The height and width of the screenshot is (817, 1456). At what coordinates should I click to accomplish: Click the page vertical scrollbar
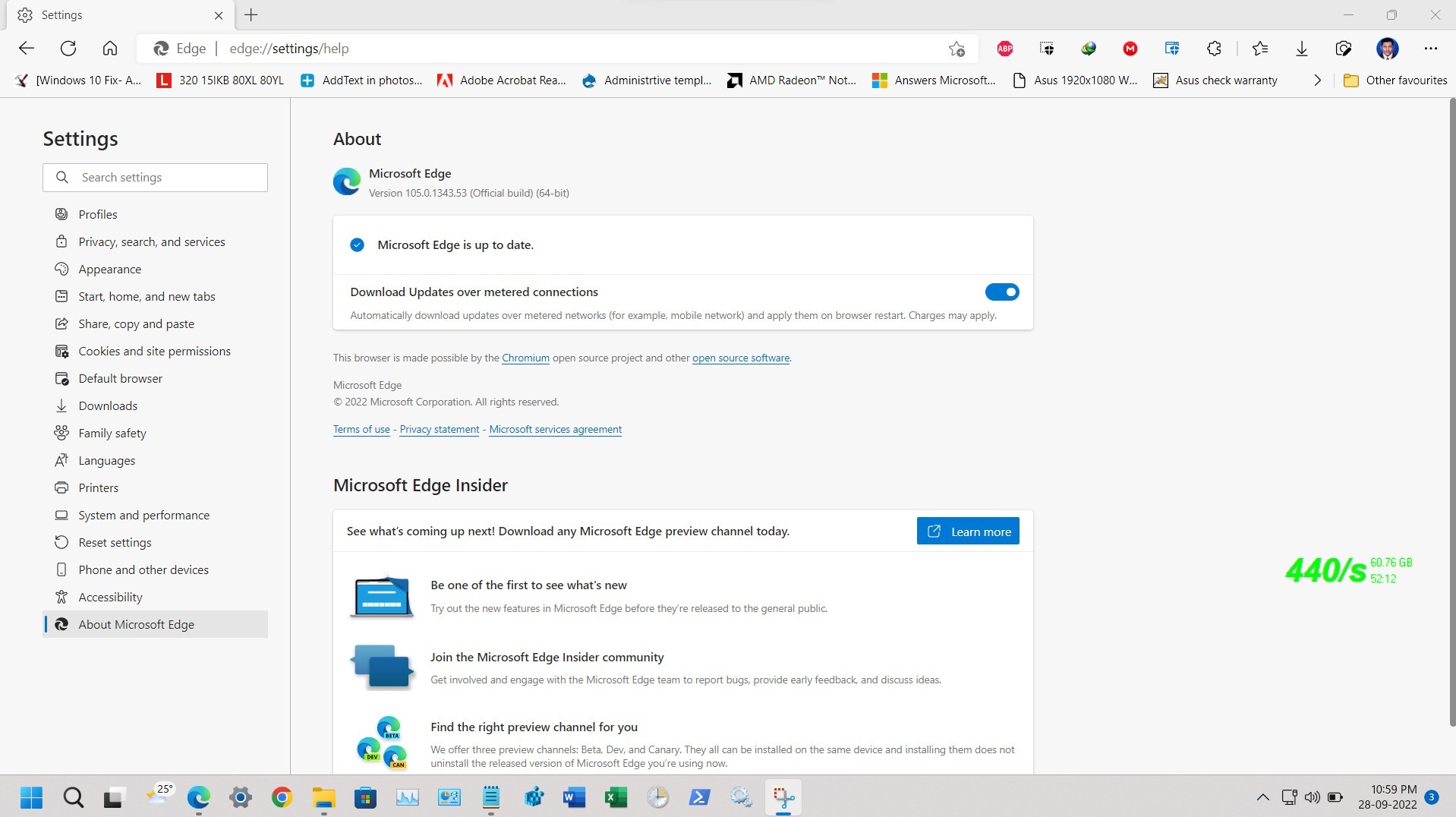pos(1451,414)
